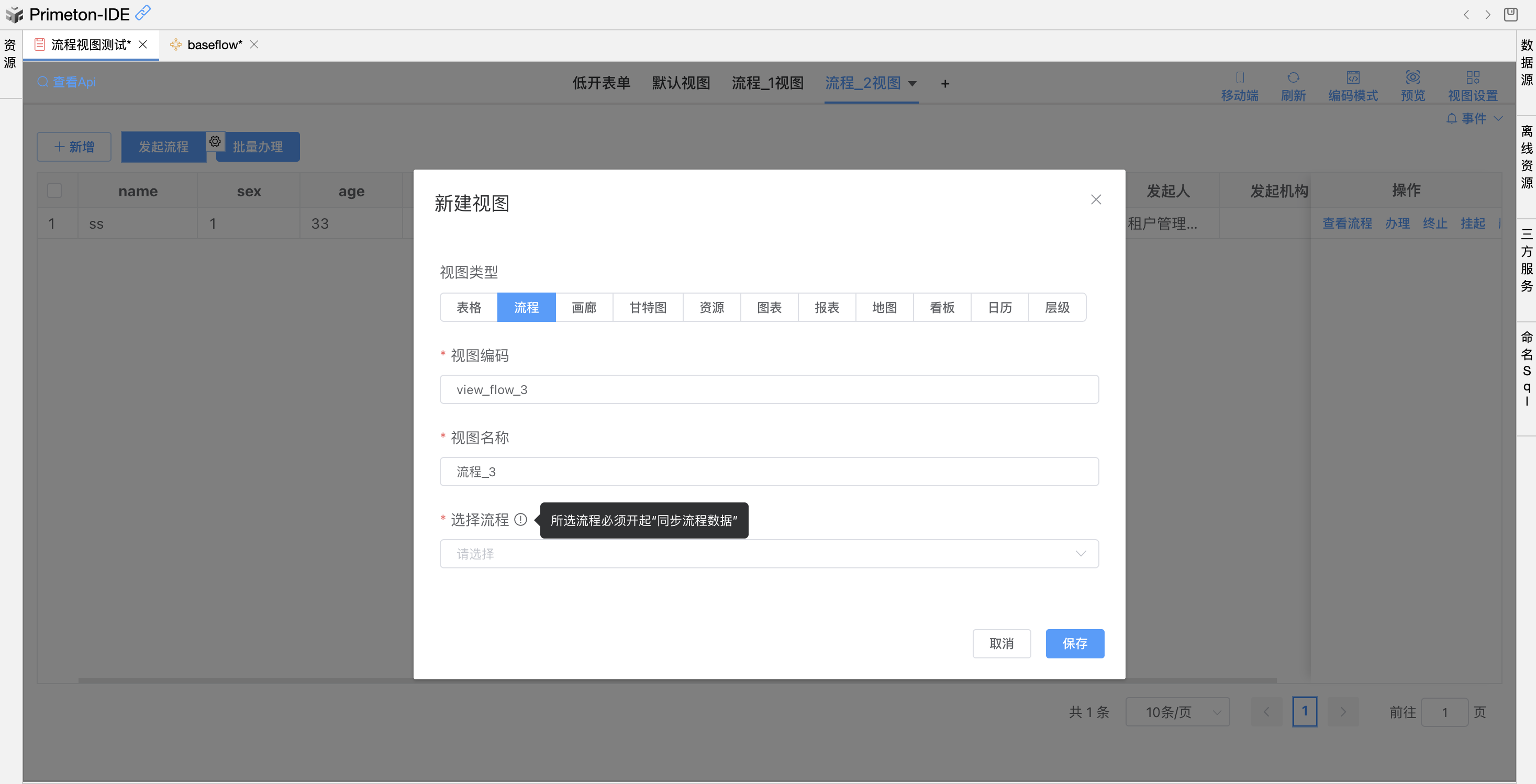Expand the 流程_2视图 tab dropdown arrow
This screenshot has width=1536, height=784.
pyautogui.click(x=911, y=83)
